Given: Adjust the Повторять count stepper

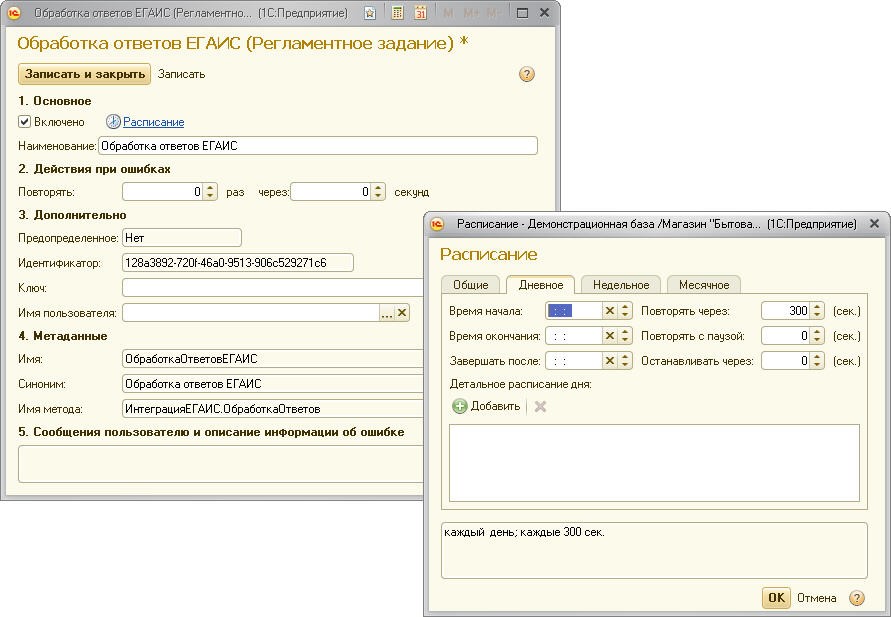Looking at the screenshot, I should point(210,192).
